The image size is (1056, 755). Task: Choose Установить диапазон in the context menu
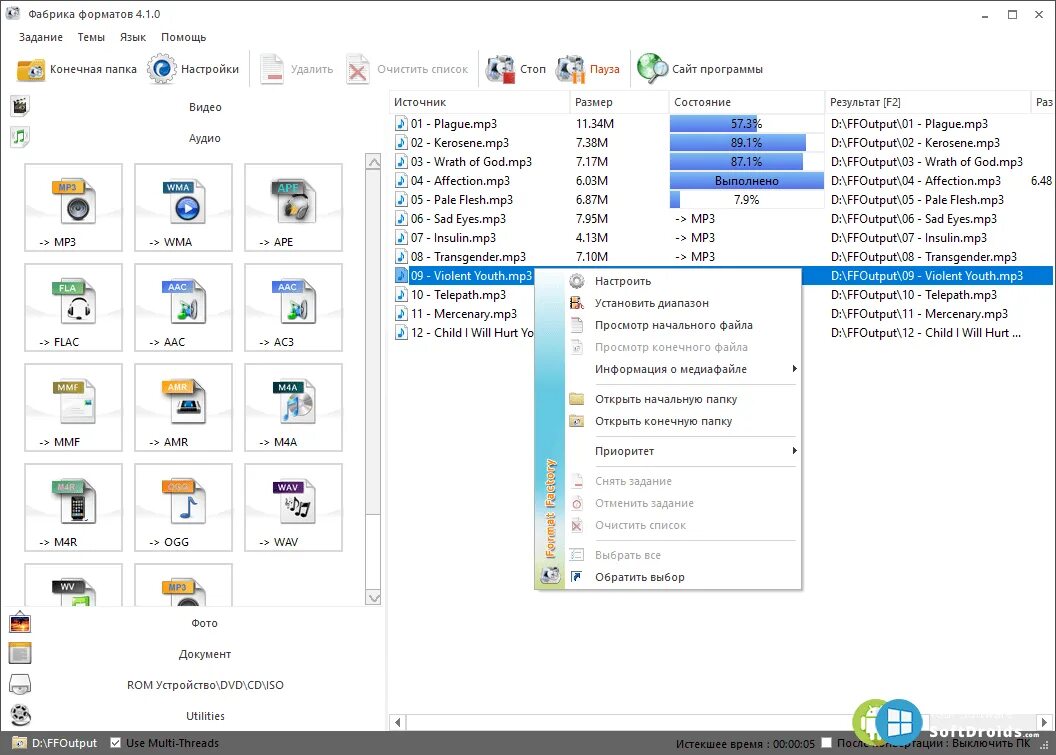[683, 303]
